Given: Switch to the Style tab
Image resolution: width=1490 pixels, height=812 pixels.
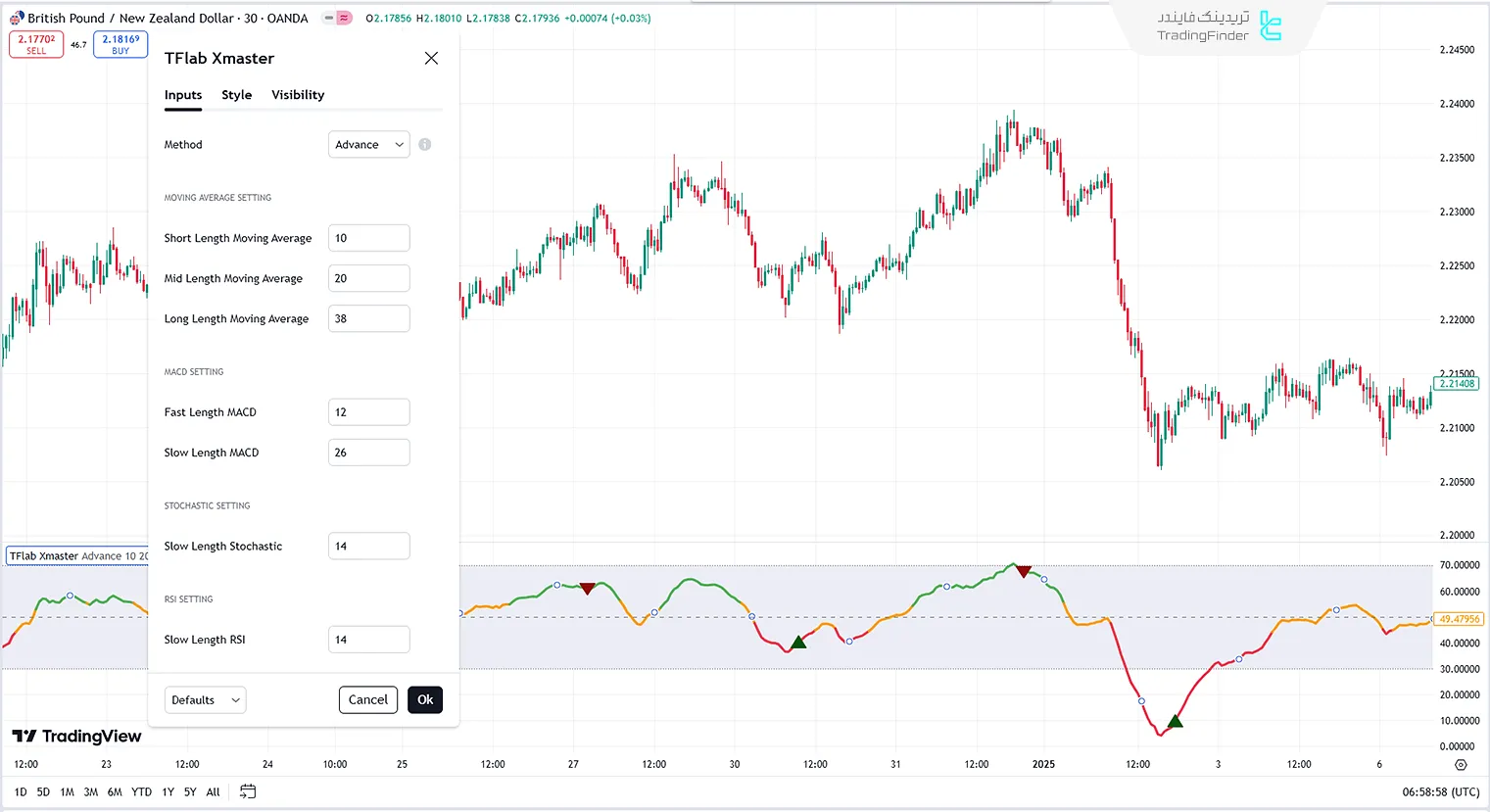Looking at the screenshot, I should (236, 95).
